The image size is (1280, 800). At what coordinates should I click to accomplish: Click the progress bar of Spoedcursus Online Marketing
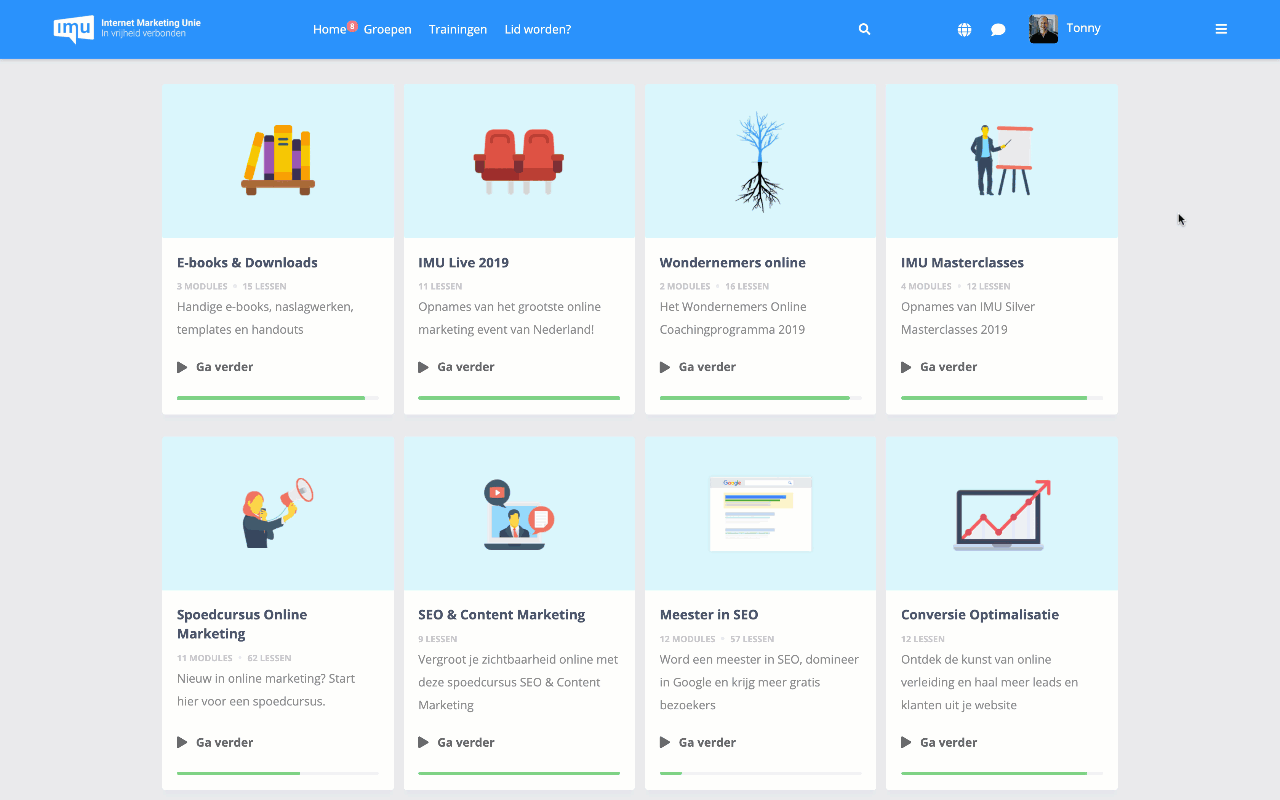(278, 773)
